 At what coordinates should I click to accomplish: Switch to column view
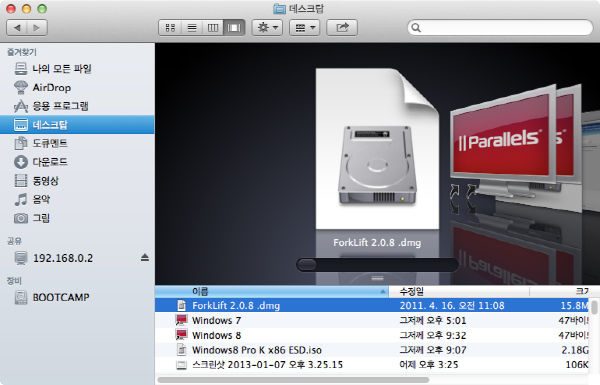click(213, 28)
